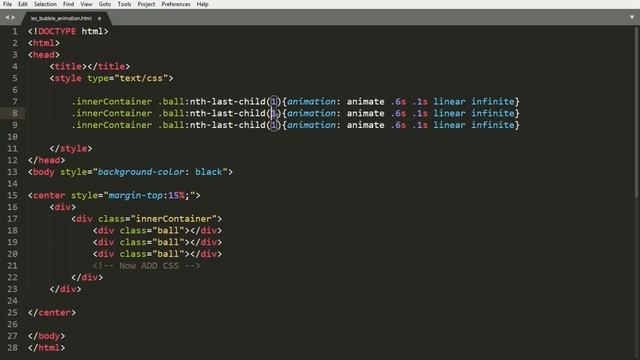Click .innerContainer selector on line 7
This screenshot has height=360, width=640.
tap(112, 102)
